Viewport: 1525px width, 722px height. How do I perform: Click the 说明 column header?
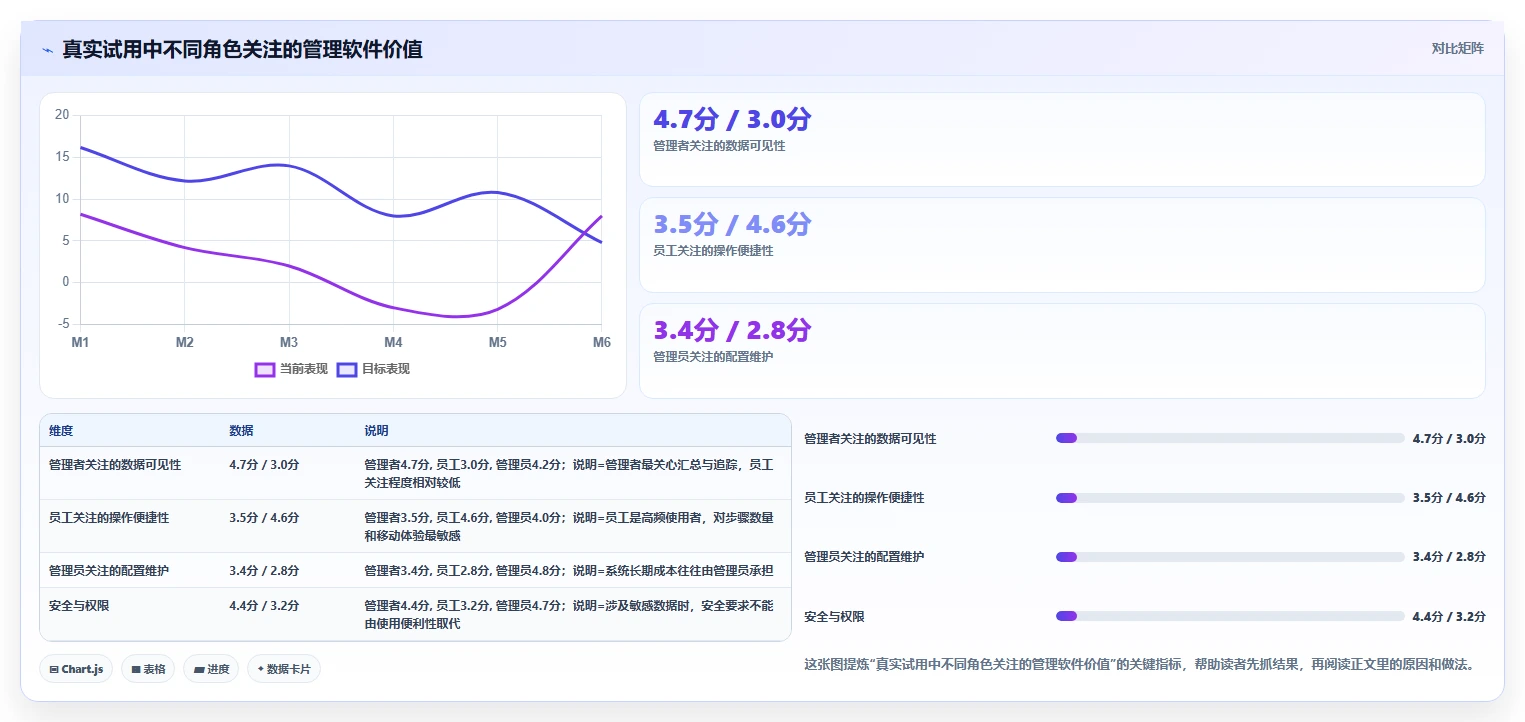[376, 431]
